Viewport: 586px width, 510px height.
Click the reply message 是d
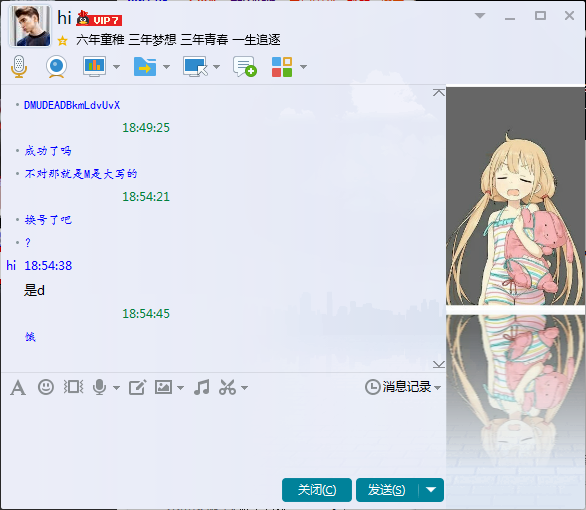coord(34,290)
